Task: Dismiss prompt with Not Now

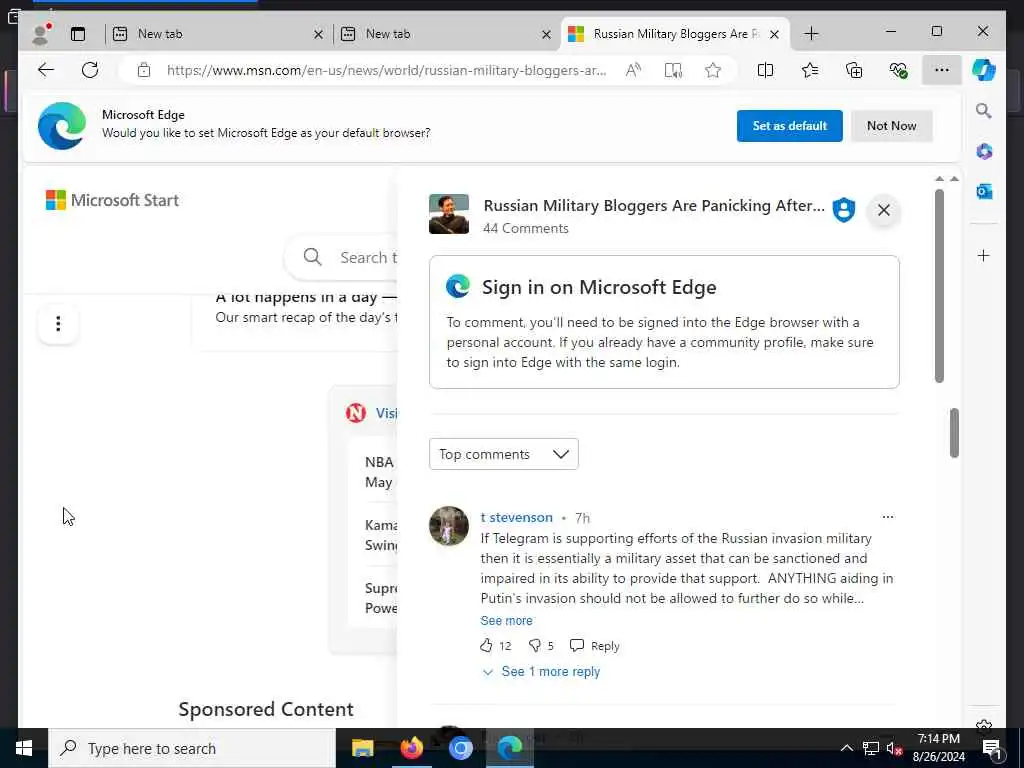Action: point(891,125)
